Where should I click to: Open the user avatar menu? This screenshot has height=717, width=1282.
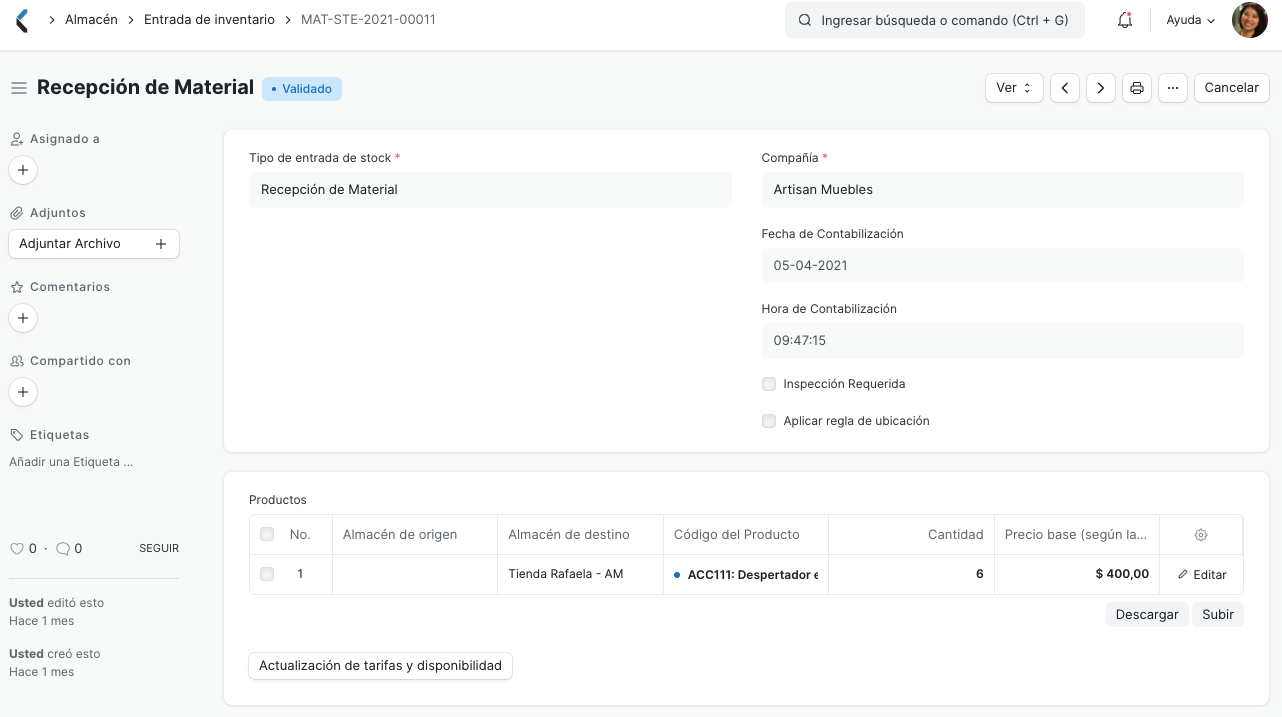(1249, 20)
